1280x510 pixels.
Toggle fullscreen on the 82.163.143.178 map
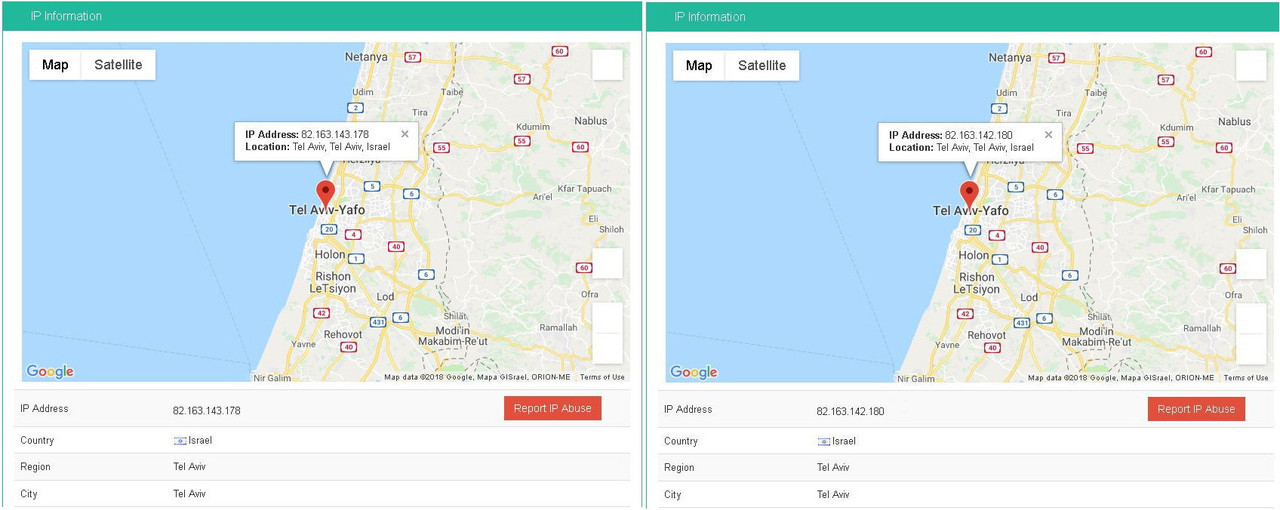[x=607, y=65]
